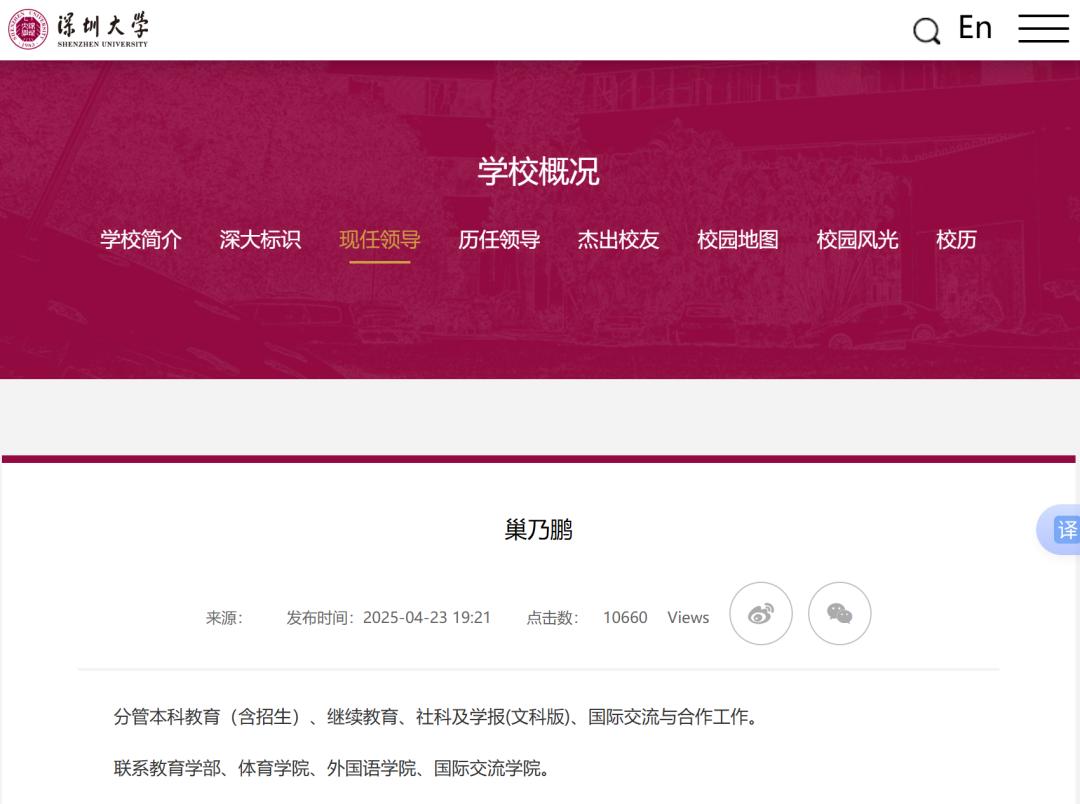
Task: Click the article title 巢乃鹏
Action: pos(538,529)
